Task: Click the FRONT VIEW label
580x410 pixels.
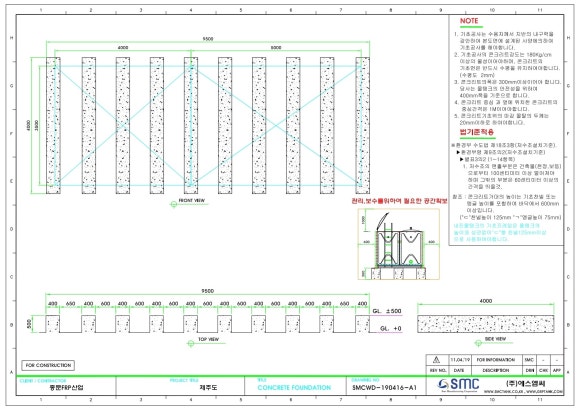Action: tap(192, 201)
